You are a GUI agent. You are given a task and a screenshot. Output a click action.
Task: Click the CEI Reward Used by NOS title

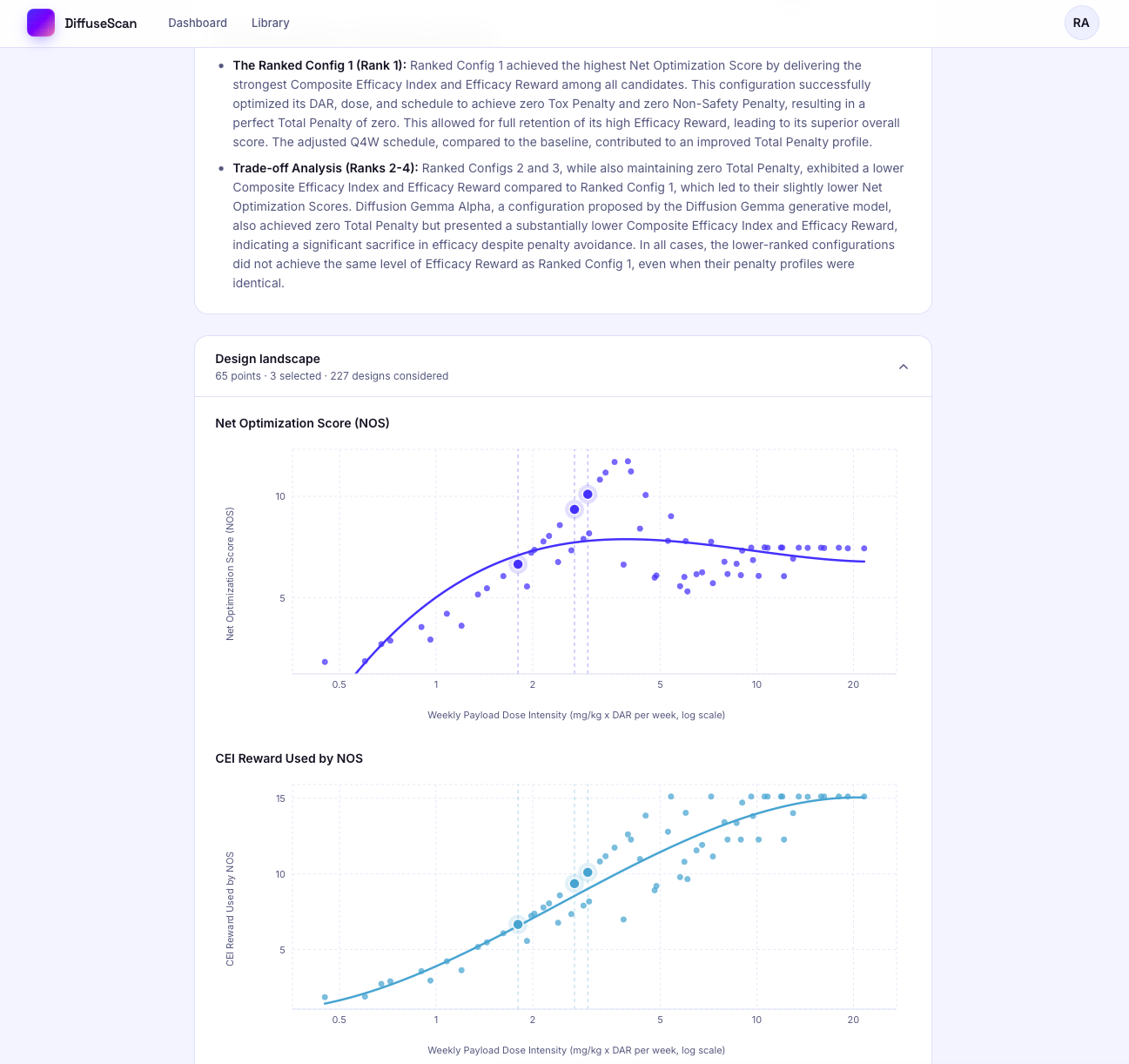(x=289, y=758)
